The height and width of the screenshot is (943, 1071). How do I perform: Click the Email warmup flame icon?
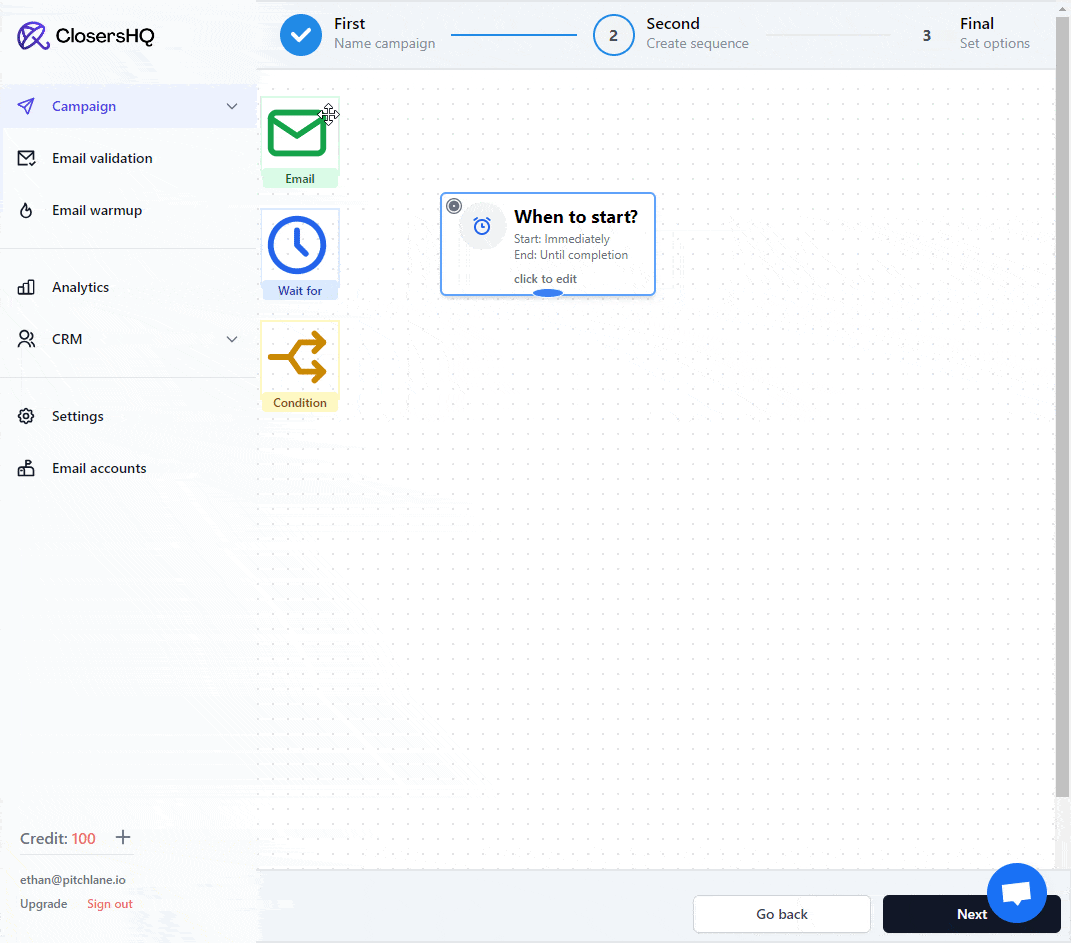coord(26,210)
